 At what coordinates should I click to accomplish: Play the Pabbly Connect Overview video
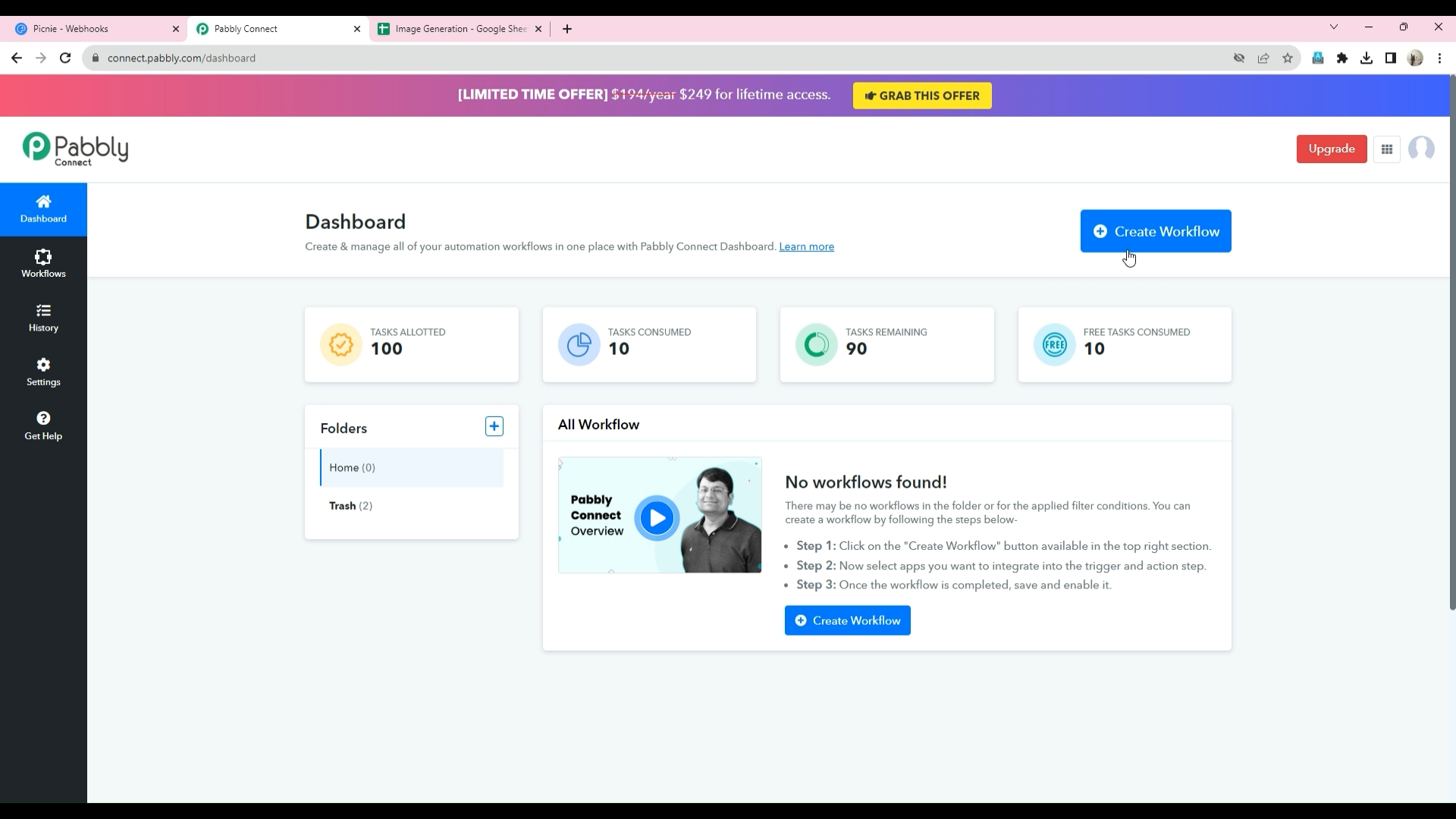(657, 518)
